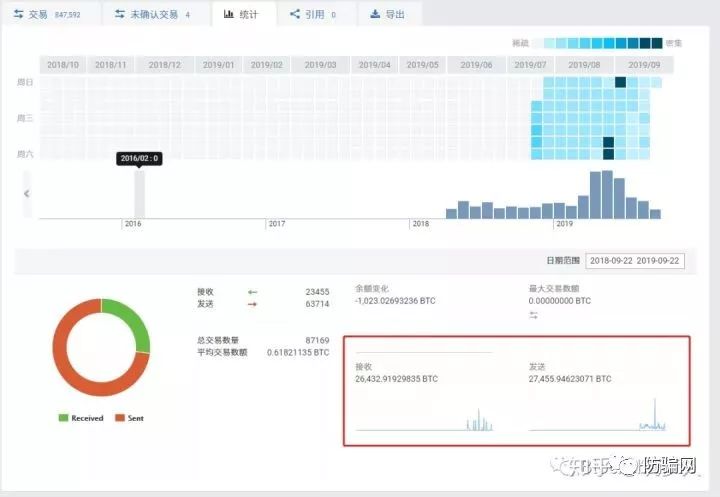Select the 2019/01 month header
Image resolution: width=720 pixels, height=497 pixels.
click(219, 65)
